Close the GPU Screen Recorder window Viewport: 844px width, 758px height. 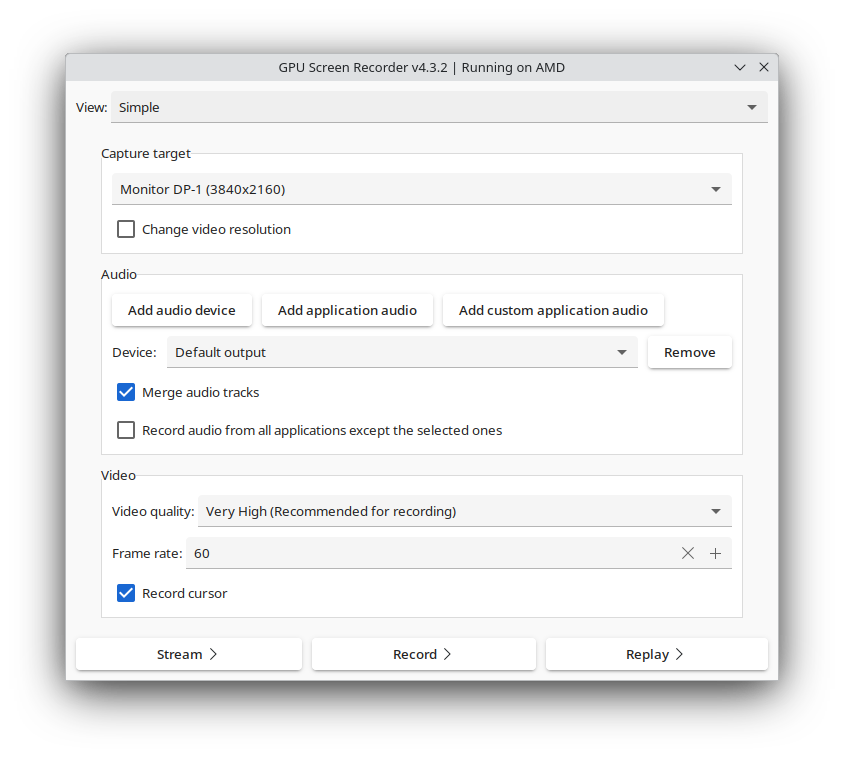pos(764,68)
